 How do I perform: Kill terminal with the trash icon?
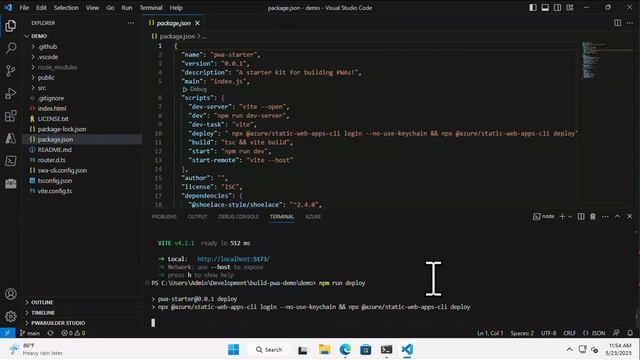[x=593, y=216]
